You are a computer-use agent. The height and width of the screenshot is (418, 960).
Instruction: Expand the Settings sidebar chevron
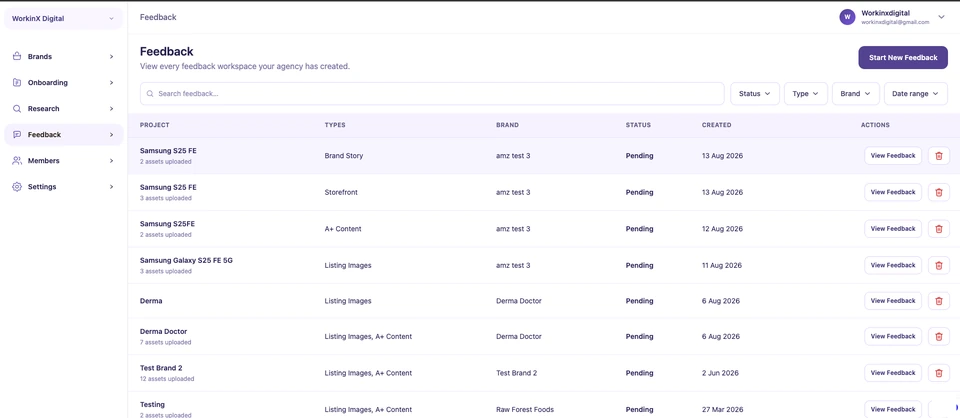pos(111,187)
